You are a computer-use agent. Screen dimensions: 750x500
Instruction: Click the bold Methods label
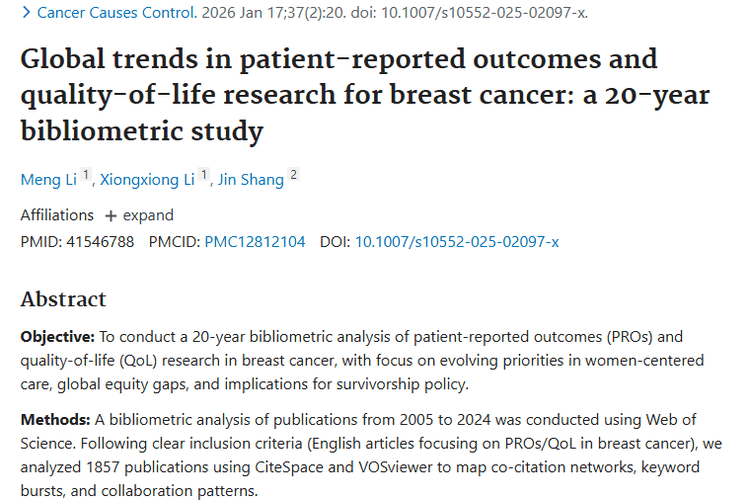click(x=55, y=418)
